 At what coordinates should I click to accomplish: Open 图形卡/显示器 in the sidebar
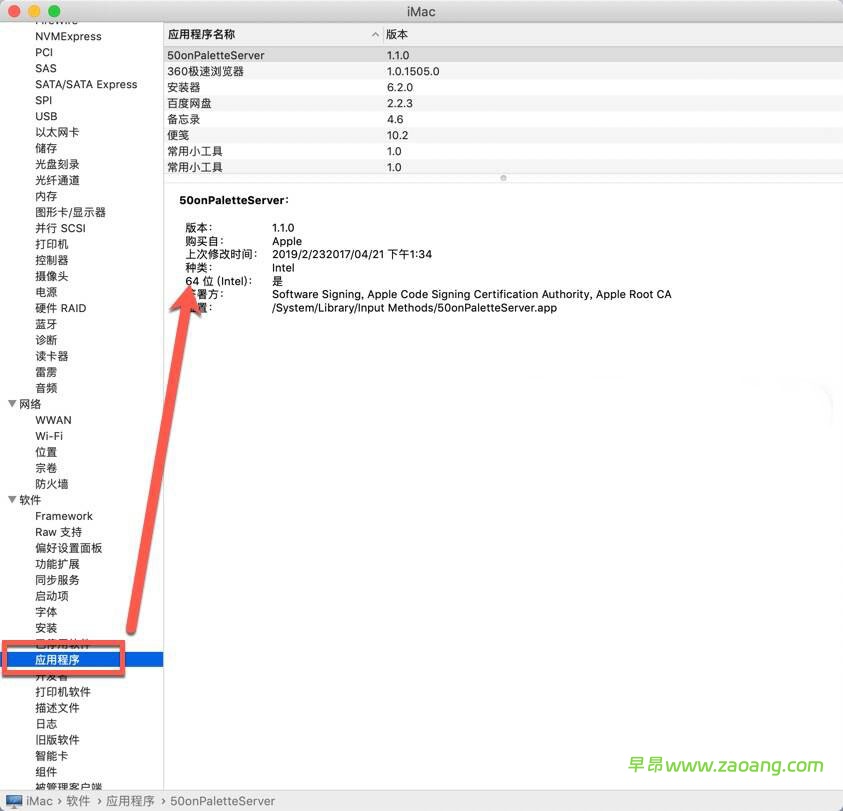(70, 212)
